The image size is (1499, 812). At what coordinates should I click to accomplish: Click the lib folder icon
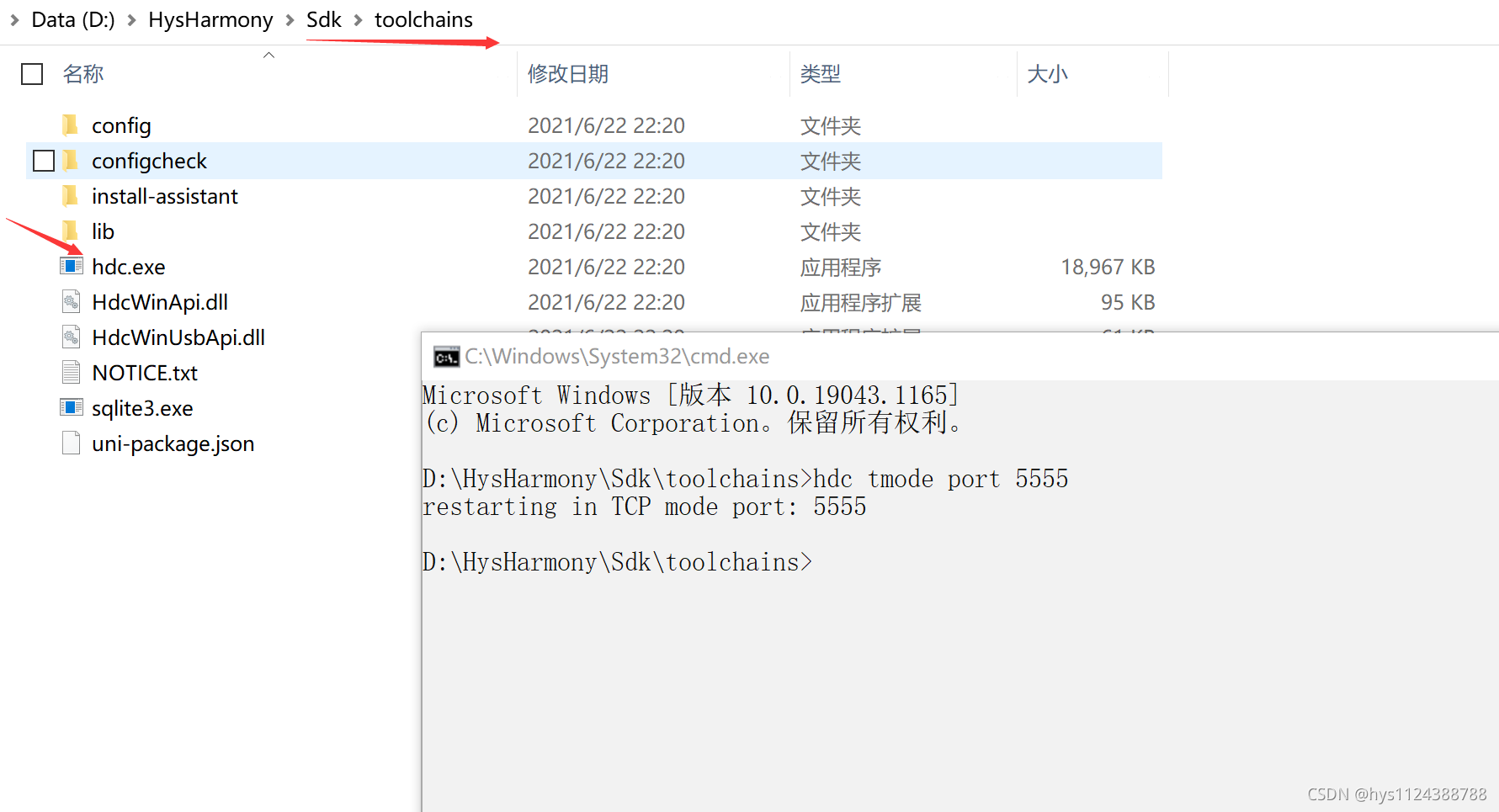(x=71, y=231)
